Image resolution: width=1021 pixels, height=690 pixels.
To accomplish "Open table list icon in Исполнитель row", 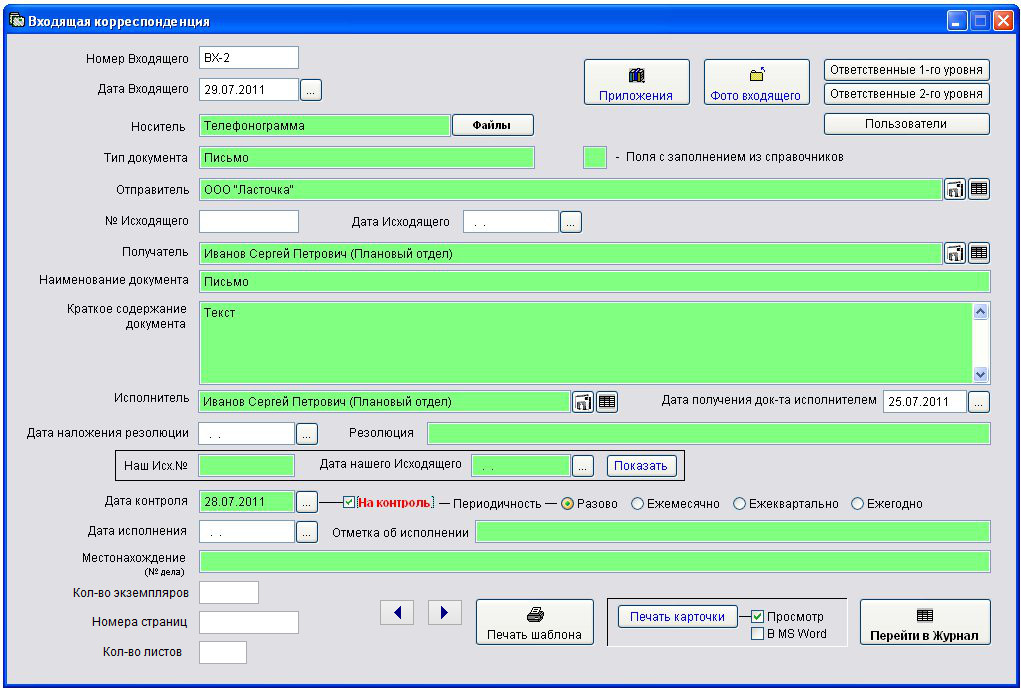I will [607, 402].
